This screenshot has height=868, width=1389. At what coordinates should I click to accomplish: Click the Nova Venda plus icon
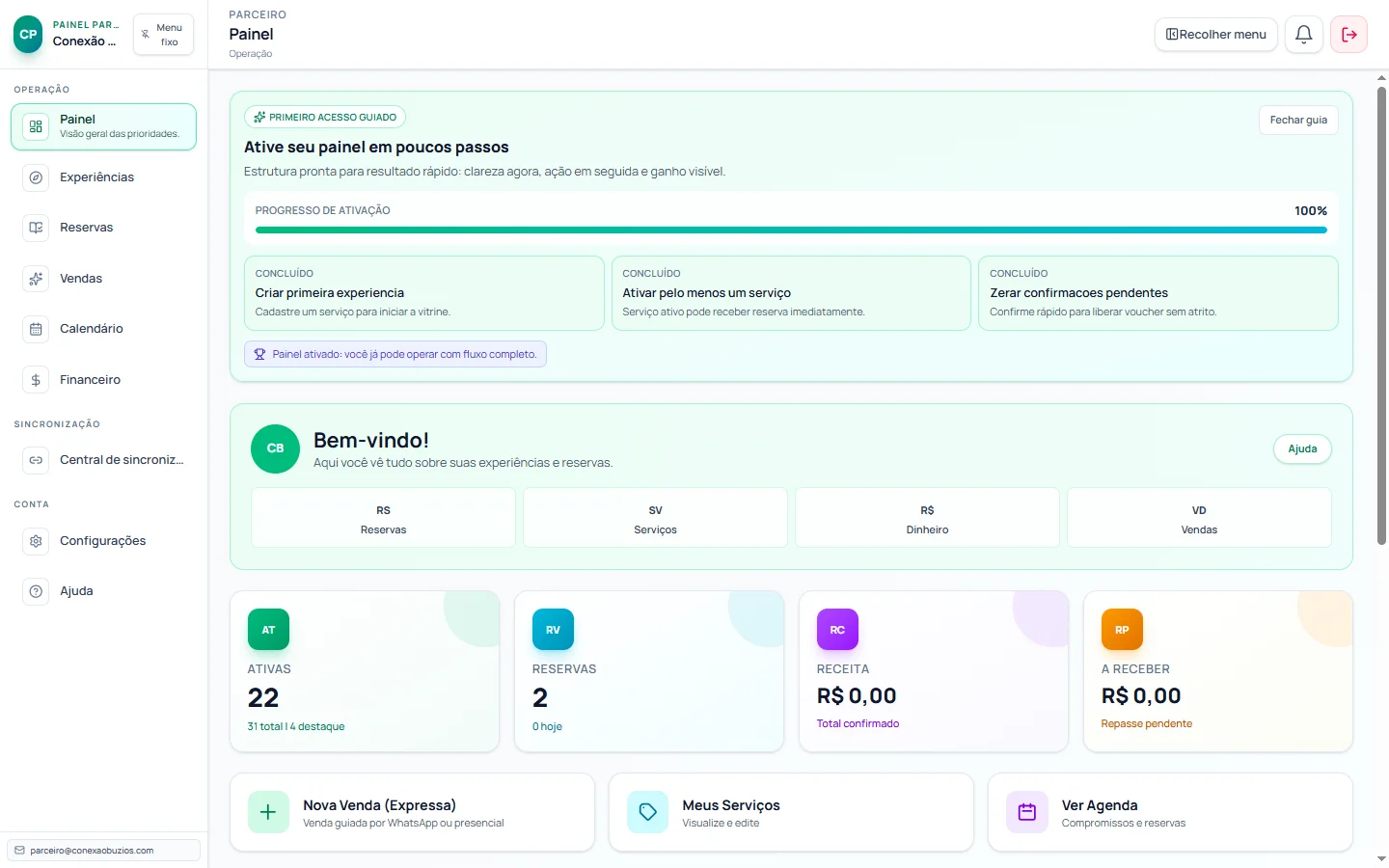(x=268, y=812)
